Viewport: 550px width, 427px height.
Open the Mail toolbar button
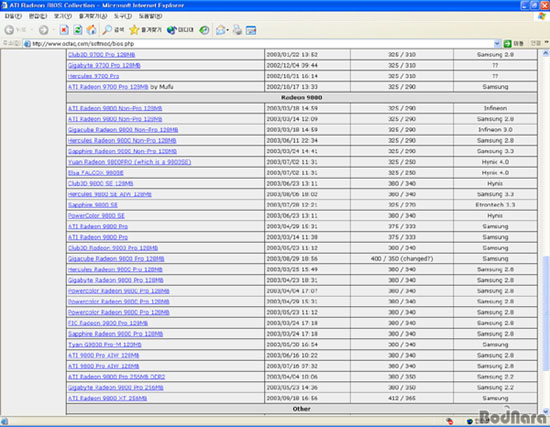click(220, 30)
